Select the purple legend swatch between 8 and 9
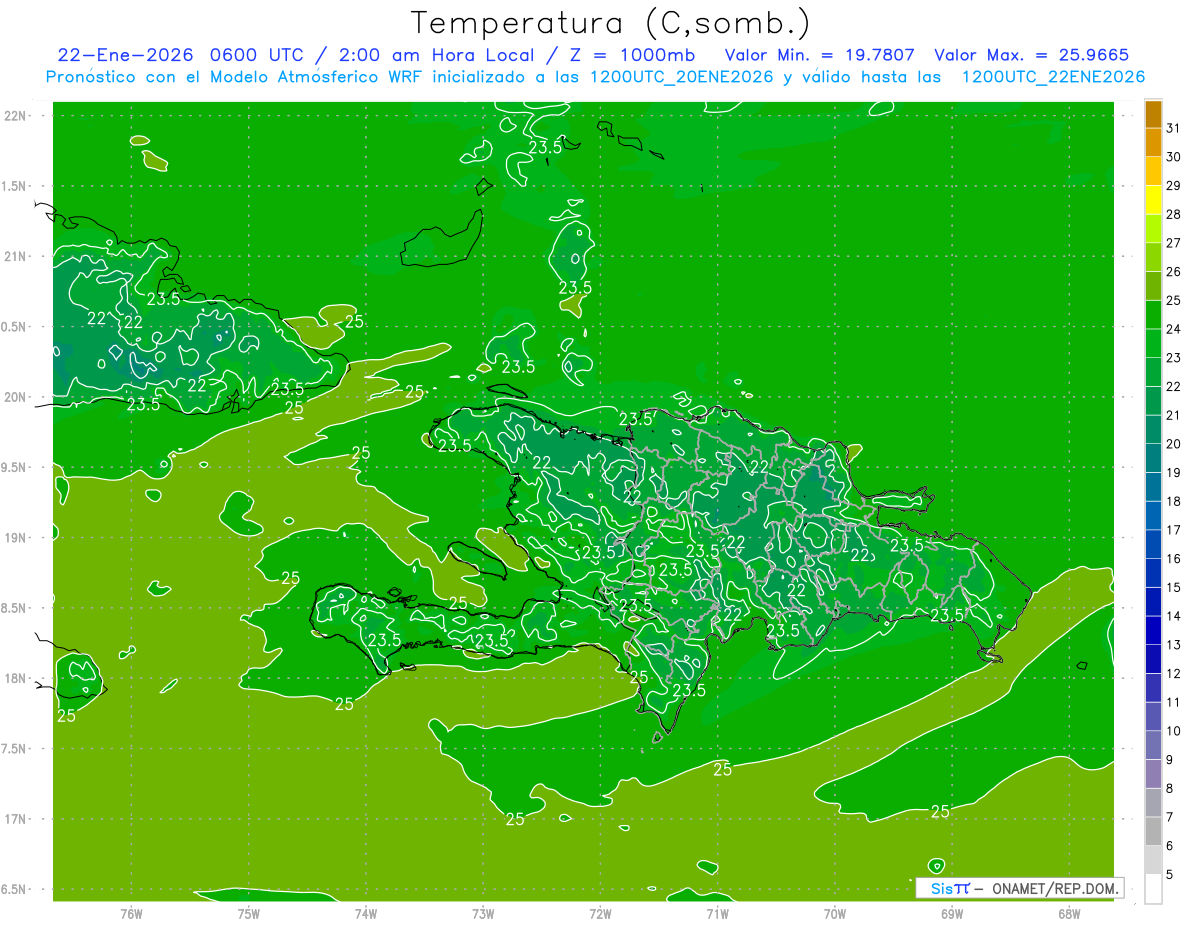Image resolution: width=1200 pixels, height=927 pixels. pyautogui.click(x=1153, y=774)
